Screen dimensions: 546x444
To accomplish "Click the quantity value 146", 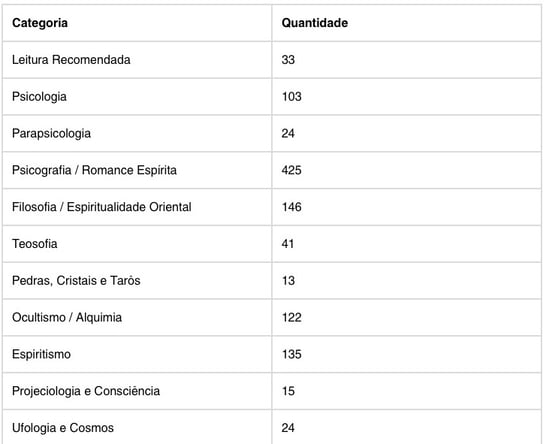I will pyautogui.click(x=291, y=207).
